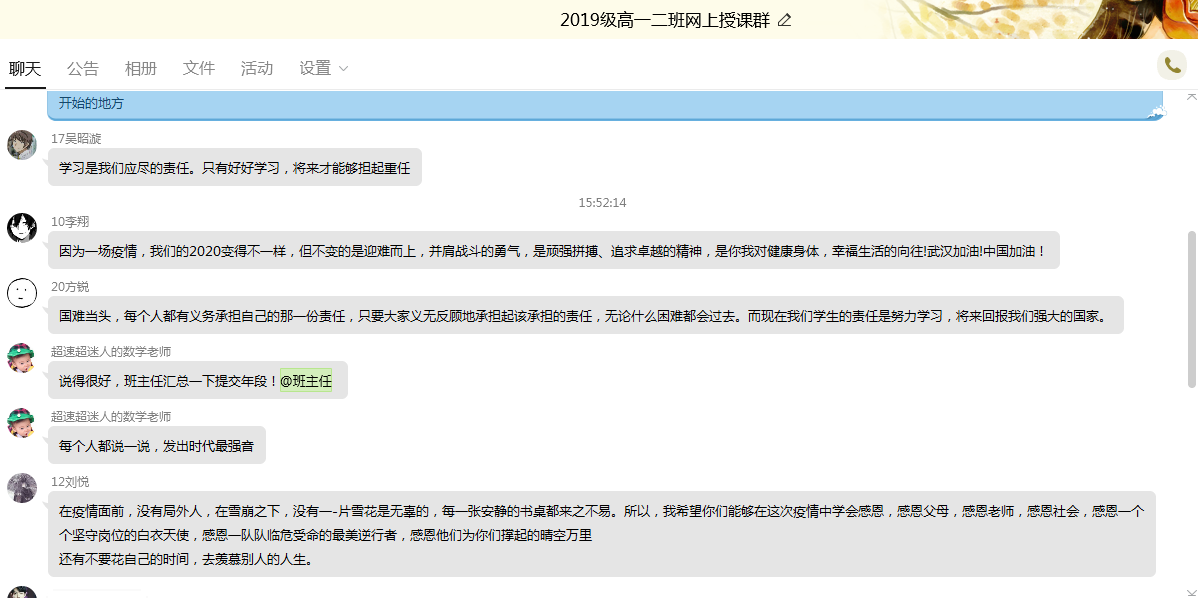Click the message 学习是我们应尽的责任

tap(235, 167)
